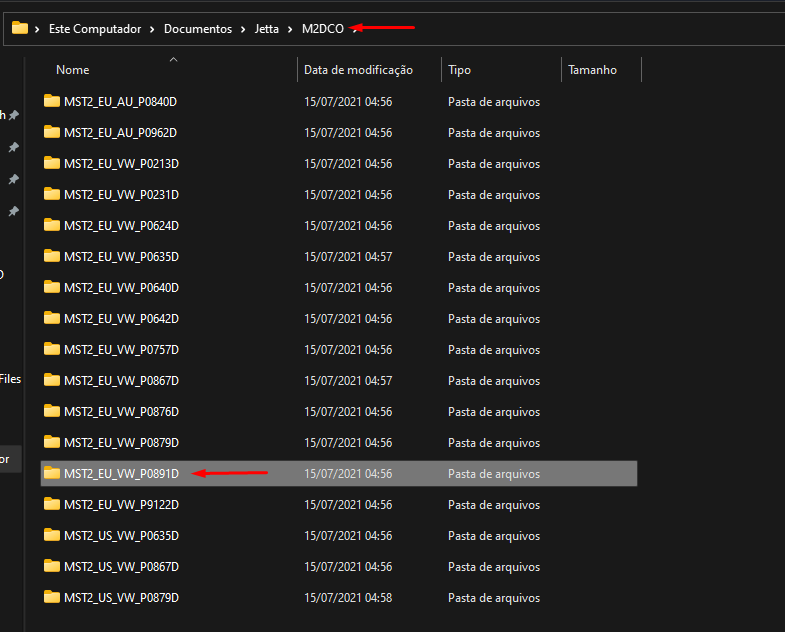Click the folder icon of MST2_EU_VW_P9122D

tap(52, 504)
